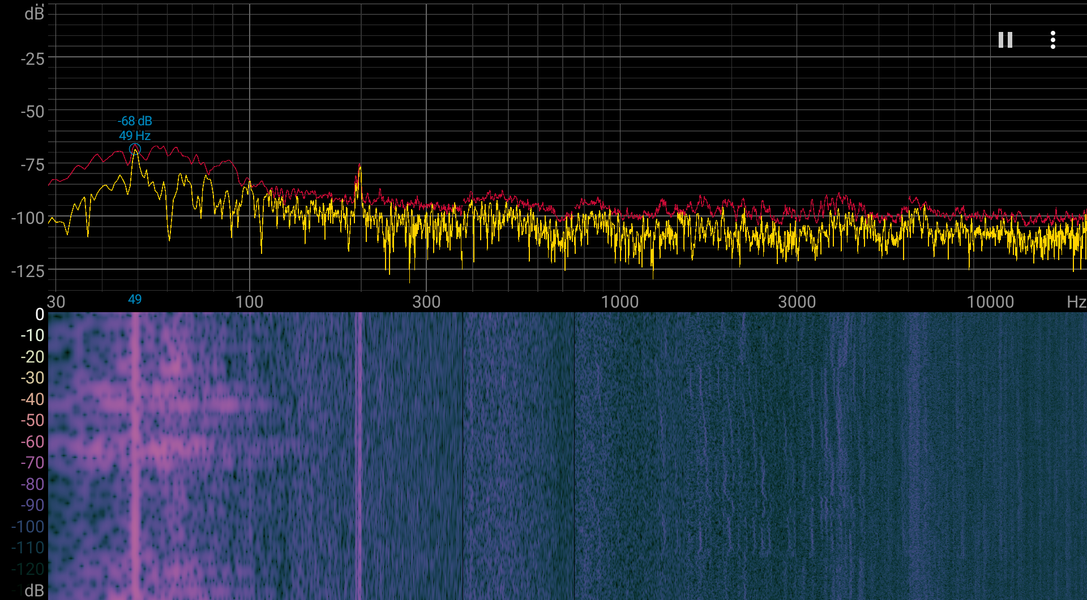The height and width of the screenshot is (600, 1087).
Task: Click the '3000' frequency axis label
Action: 797,301
